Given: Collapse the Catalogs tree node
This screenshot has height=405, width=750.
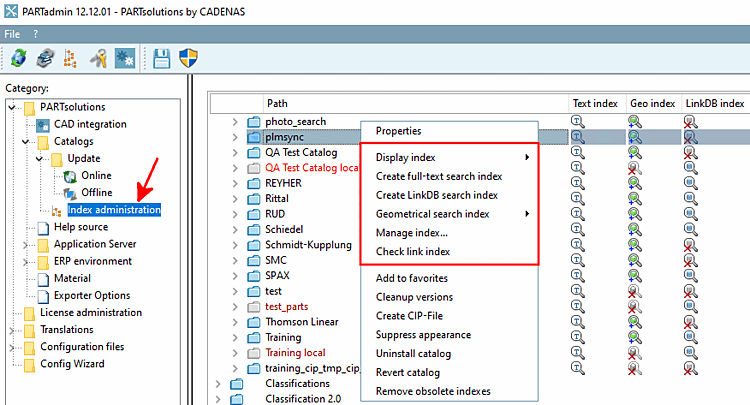Looking at the screenshot, I should pyautogui.click(x=26, y=142).
